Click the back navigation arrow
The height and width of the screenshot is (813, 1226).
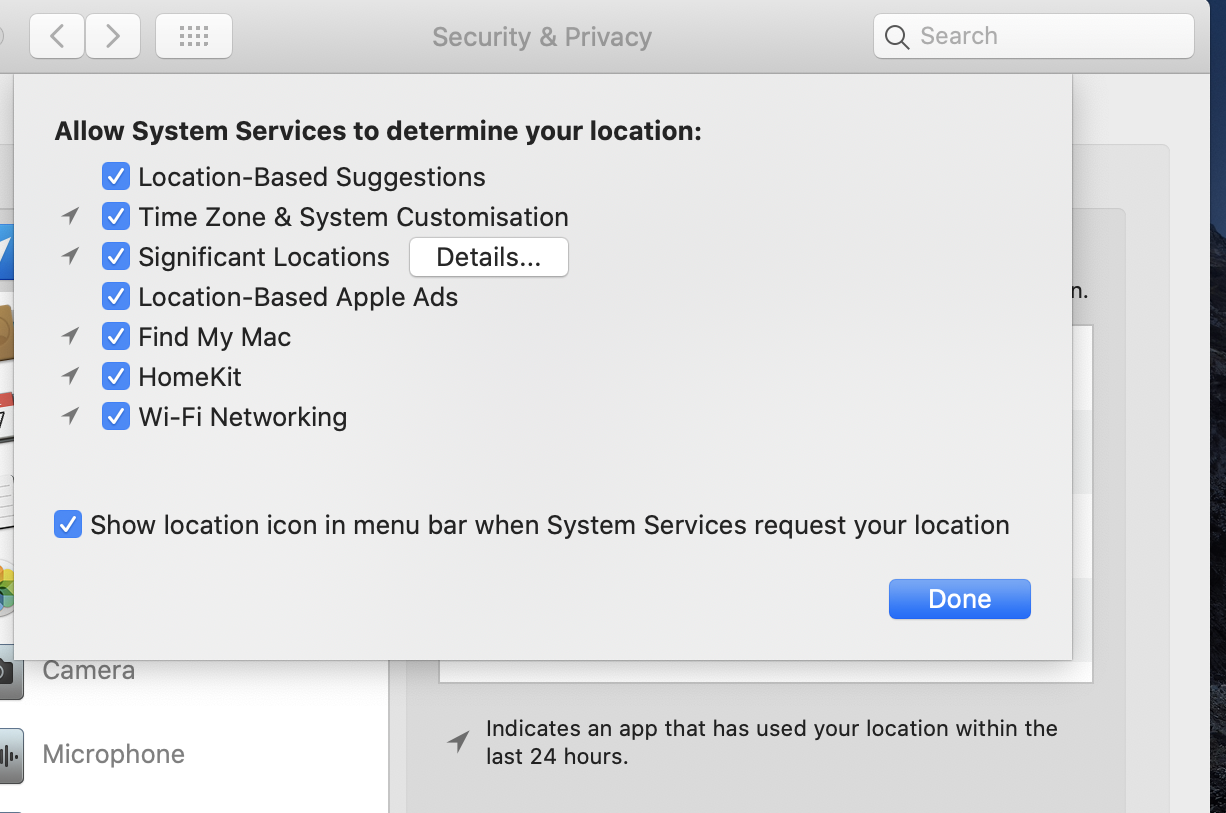click(x=57, y=37)
